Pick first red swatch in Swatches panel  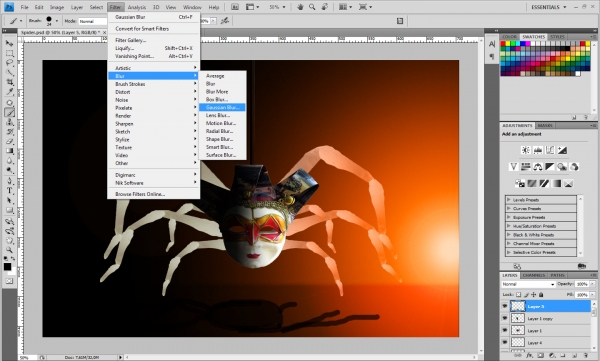pyautogui.click(x=503, y=44)
